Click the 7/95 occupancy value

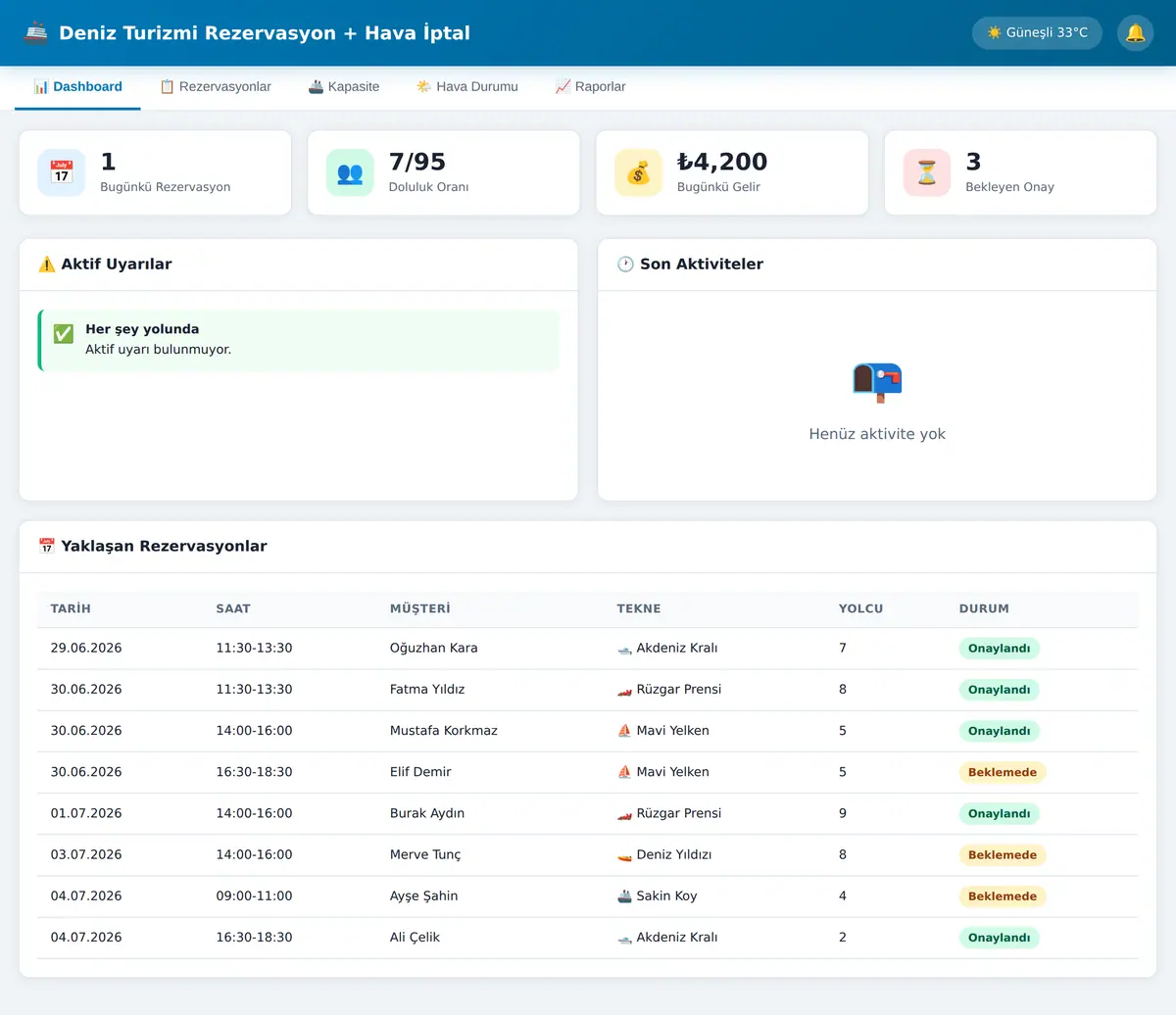(416, 162)
